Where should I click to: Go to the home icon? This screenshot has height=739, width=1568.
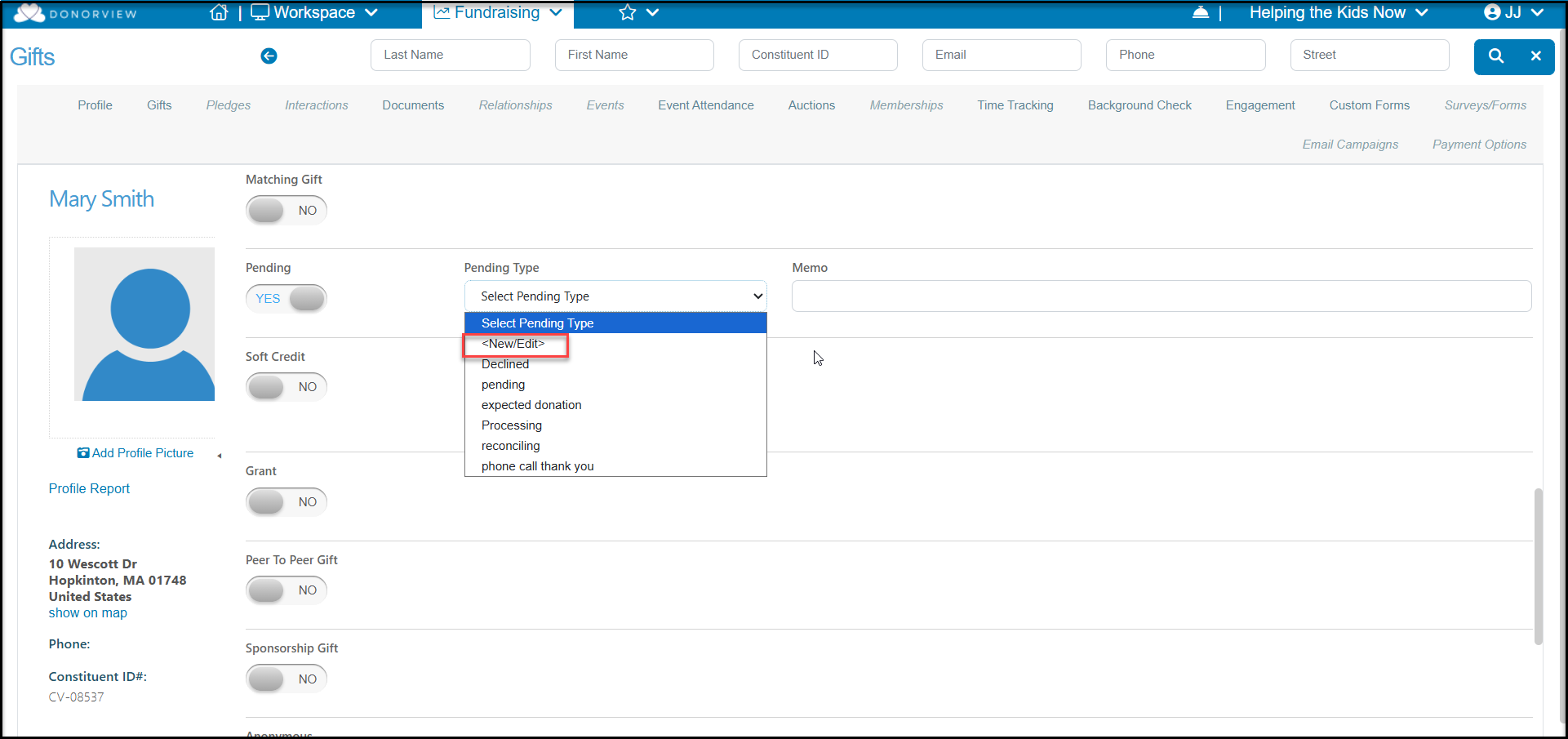219,12
